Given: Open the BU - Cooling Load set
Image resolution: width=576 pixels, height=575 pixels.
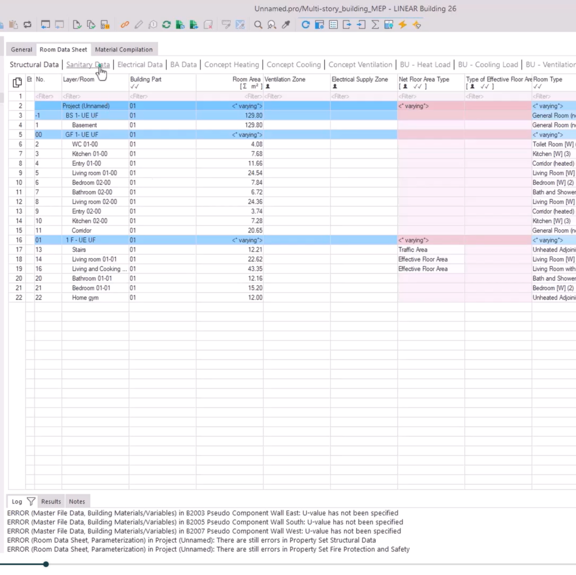Looking at the screenshot, I should pos(488,65).
